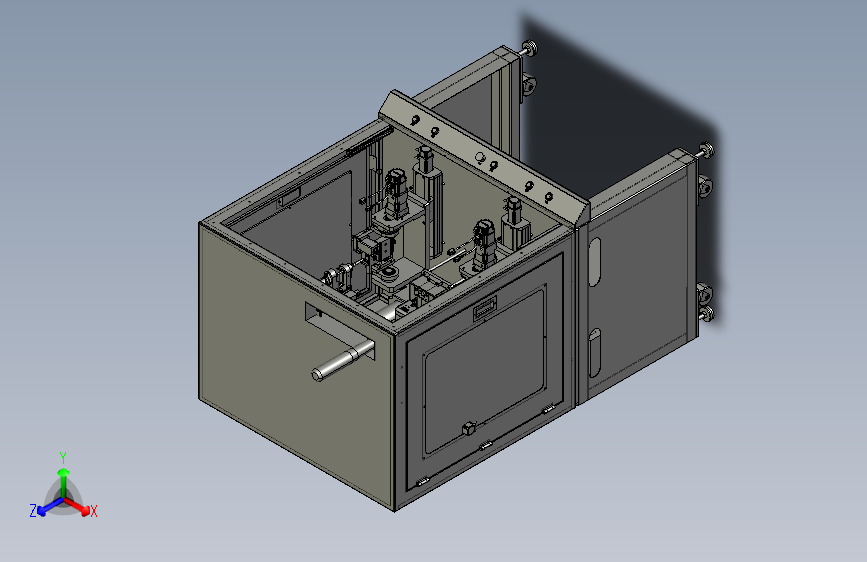Click the red X axis of the triad
This screenshot has width=867, height=562.
click(77, 506)
